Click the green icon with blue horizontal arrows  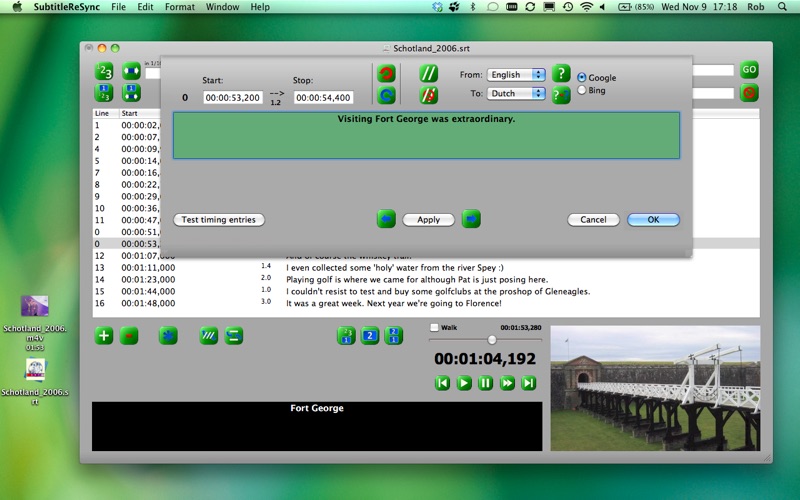point(131,71)
